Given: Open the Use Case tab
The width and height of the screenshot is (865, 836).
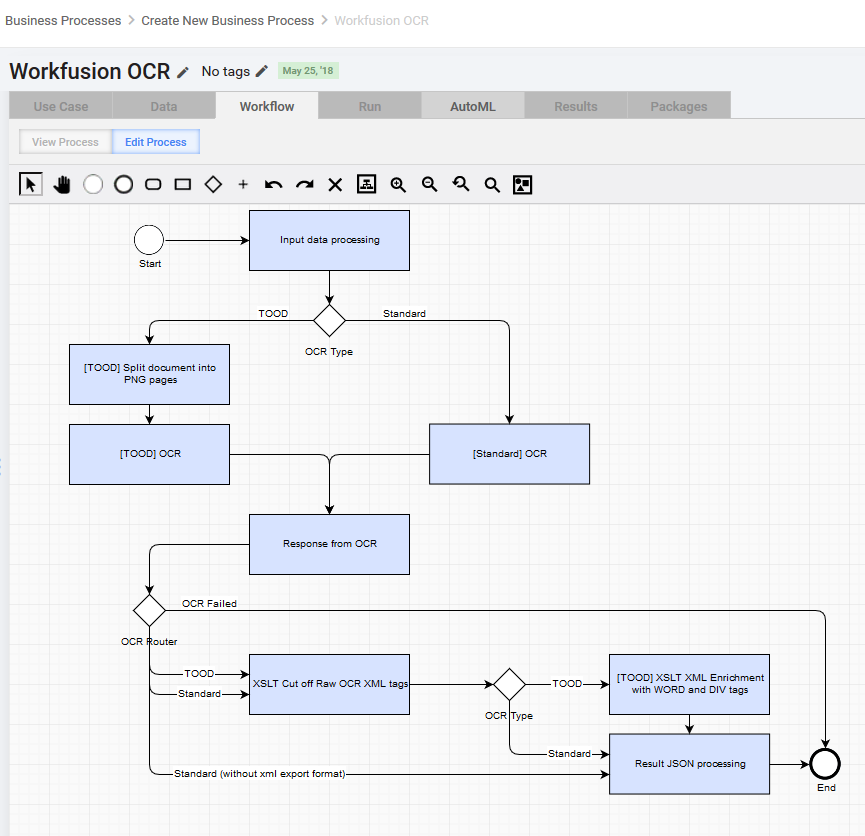Looking at the screenshot, I should coord(61,106).
